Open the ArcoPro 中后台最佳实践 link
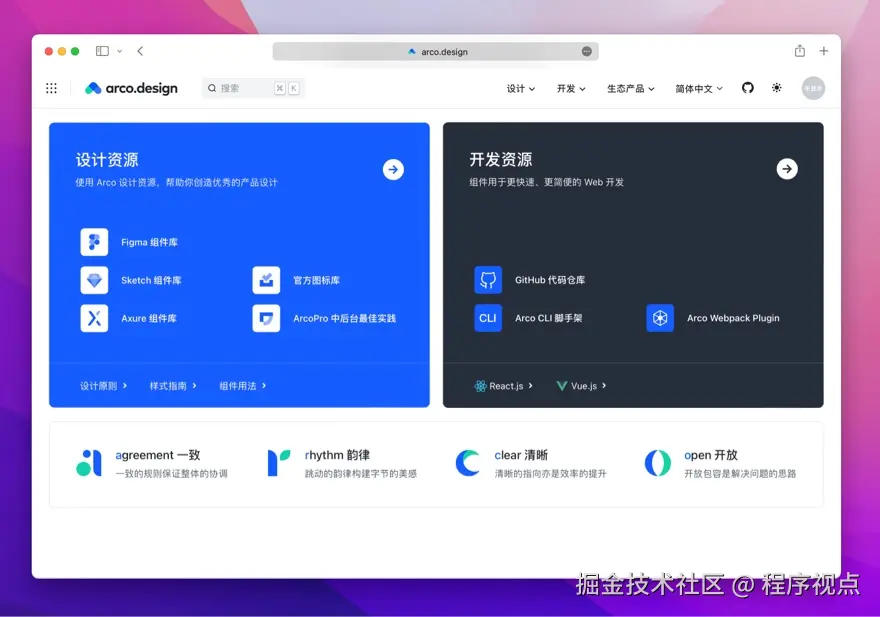 pyautogui.click(x=344, y=318)
